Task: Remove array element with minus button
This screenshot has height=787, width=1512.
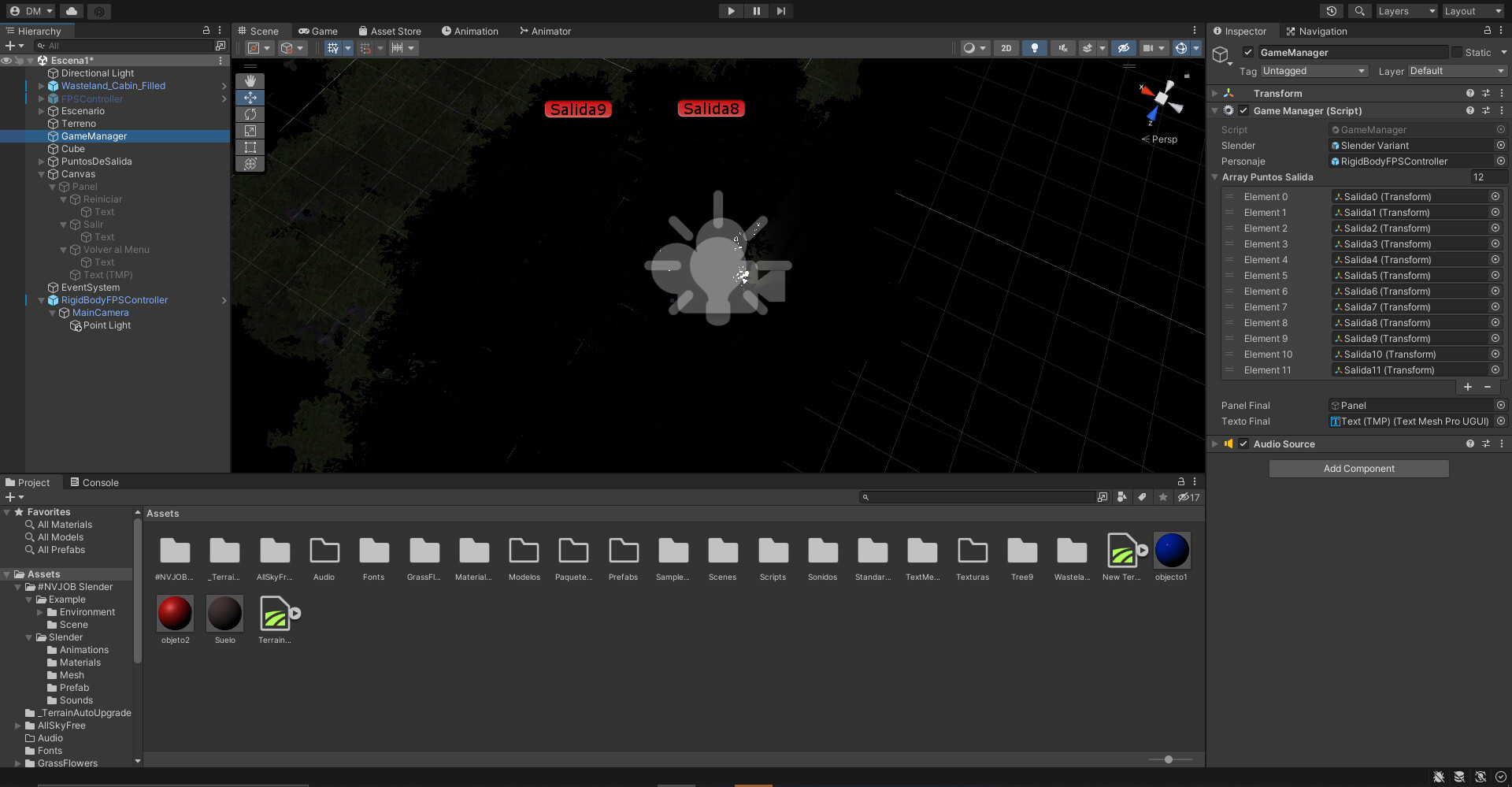Action: [1488, 387]
